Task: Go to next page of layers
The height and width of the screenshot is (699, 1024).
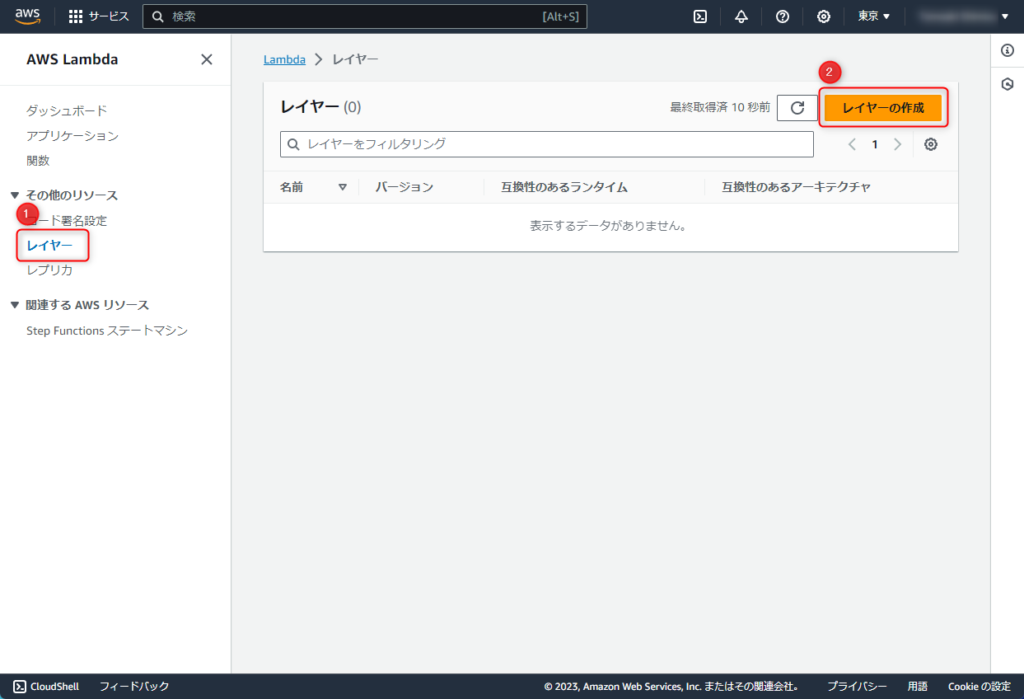Action: click(897, 144)
